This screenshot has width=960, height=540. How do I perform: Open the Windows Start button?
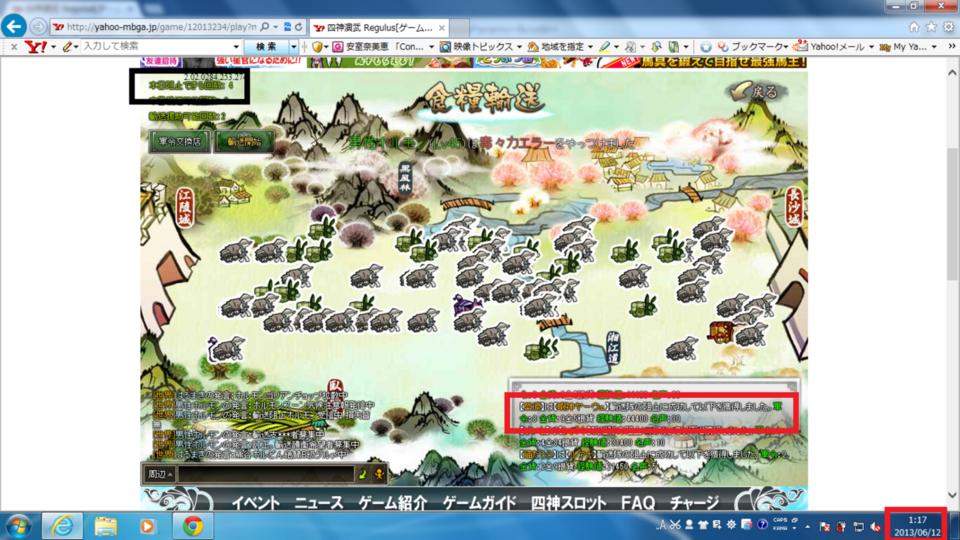pyautogui.click(x=18, y=526)
